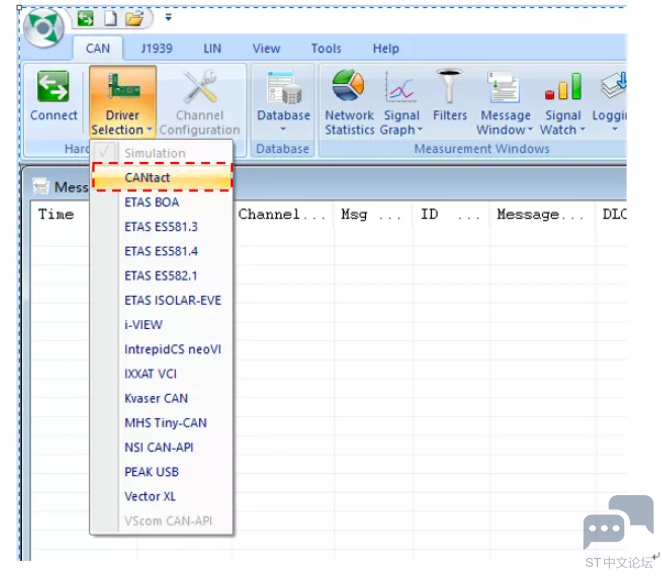
Task: Select the i-VIEW driver
Action: click(162, 325)
